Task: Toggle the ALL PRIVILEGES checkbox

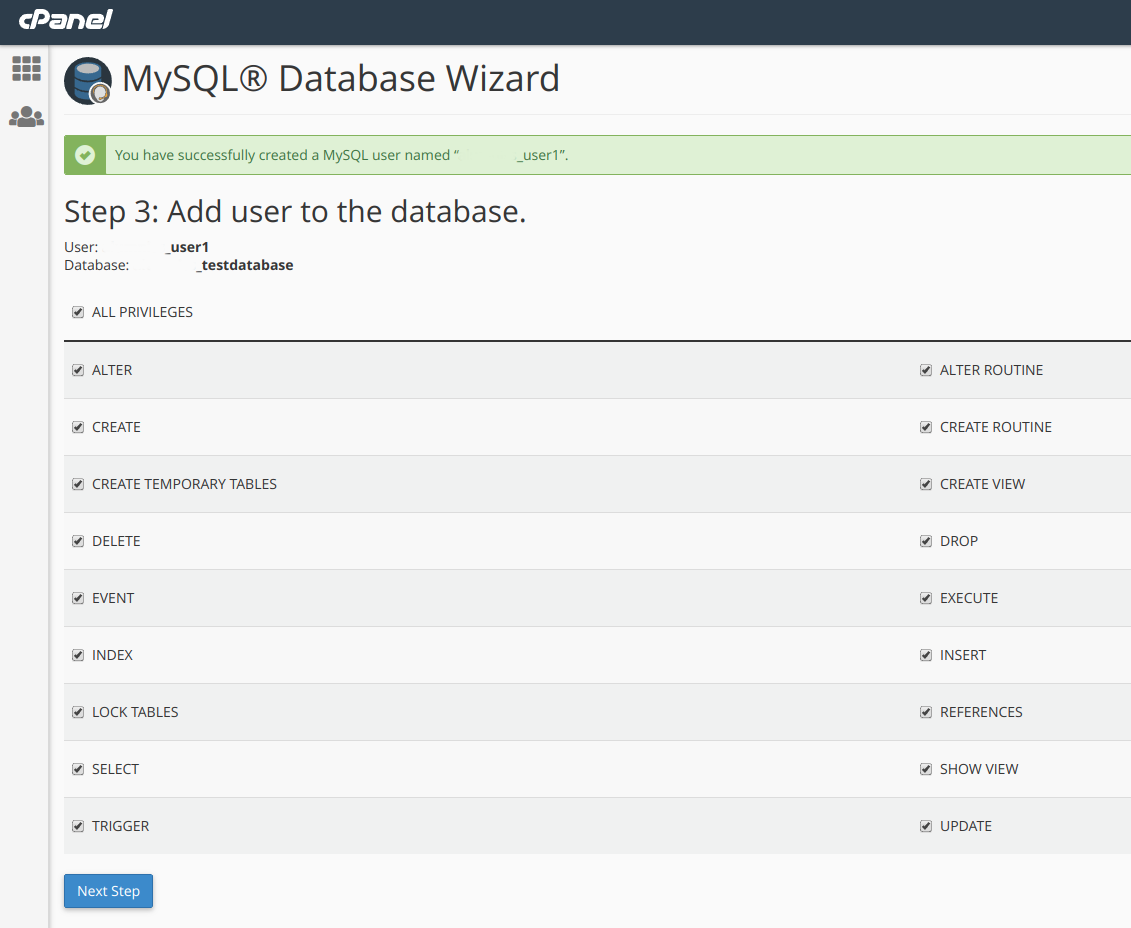Action: click(x=78, y=313)
